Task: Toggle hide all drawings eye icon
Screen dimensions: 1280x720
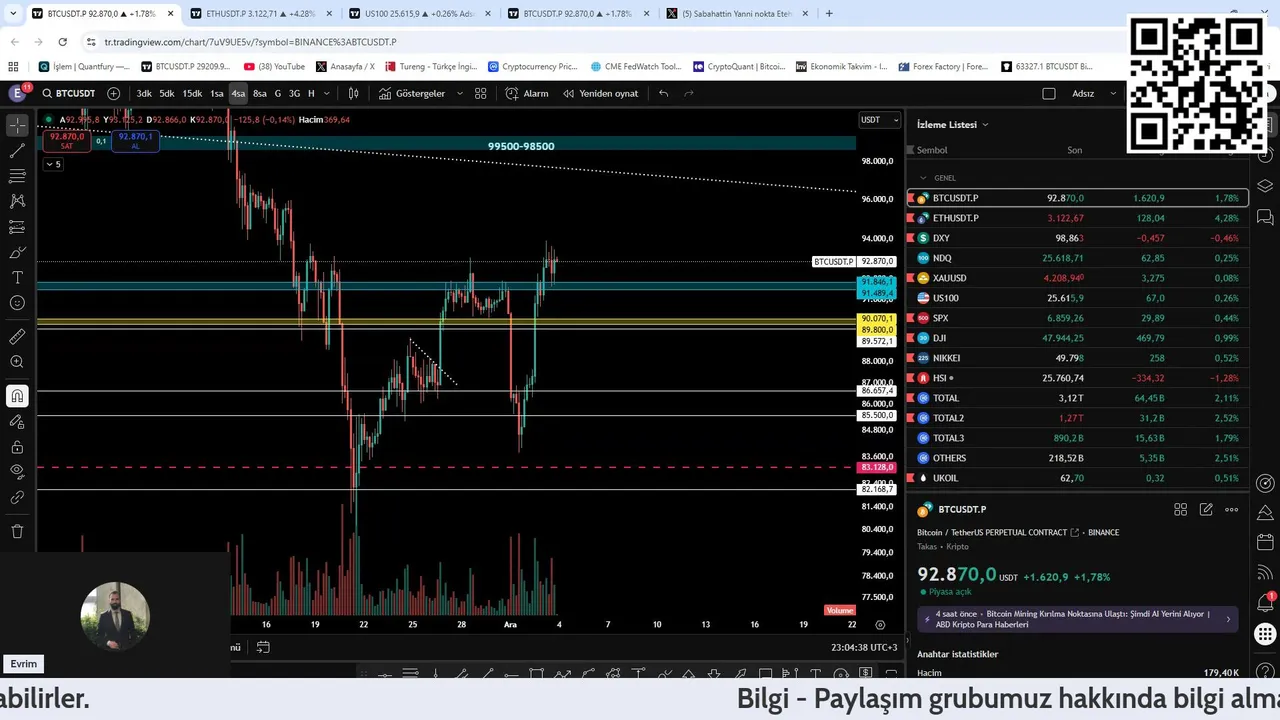Action: (17, 472)
